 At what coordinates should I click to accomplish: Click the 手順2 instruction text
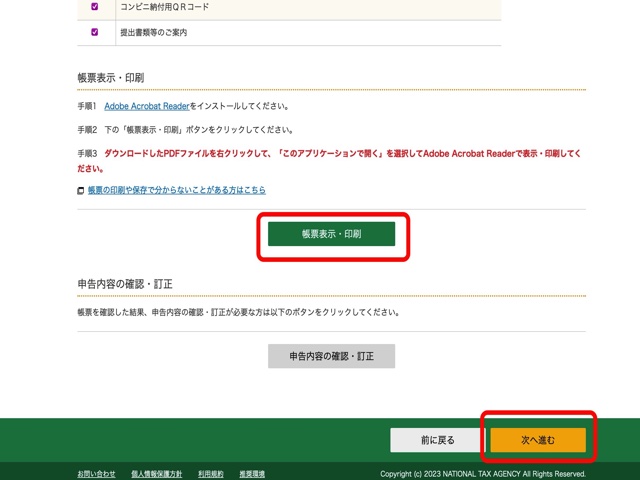[185, 130]
